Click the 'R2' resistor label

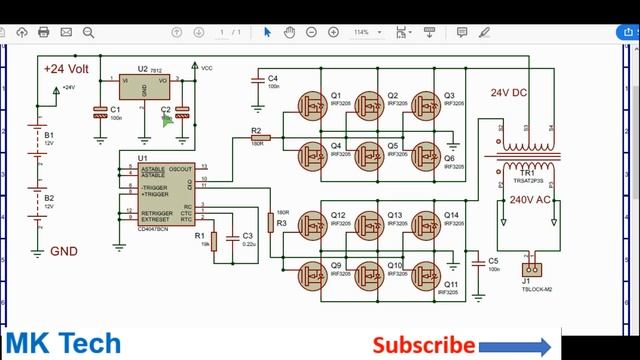[256, 131]
